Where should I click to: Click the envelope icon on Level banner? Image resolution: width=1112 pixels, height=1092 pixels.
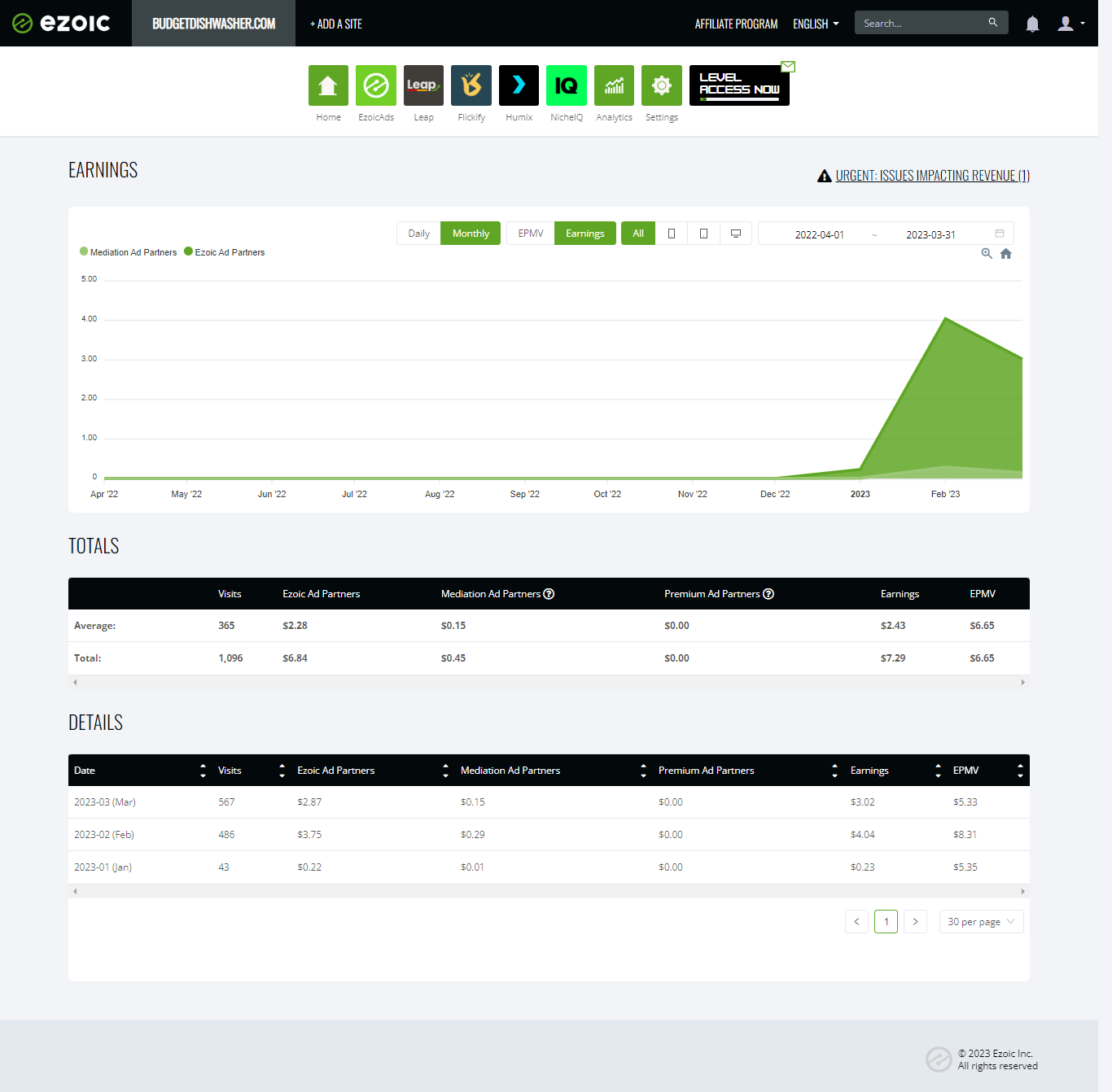coord(788,67)
